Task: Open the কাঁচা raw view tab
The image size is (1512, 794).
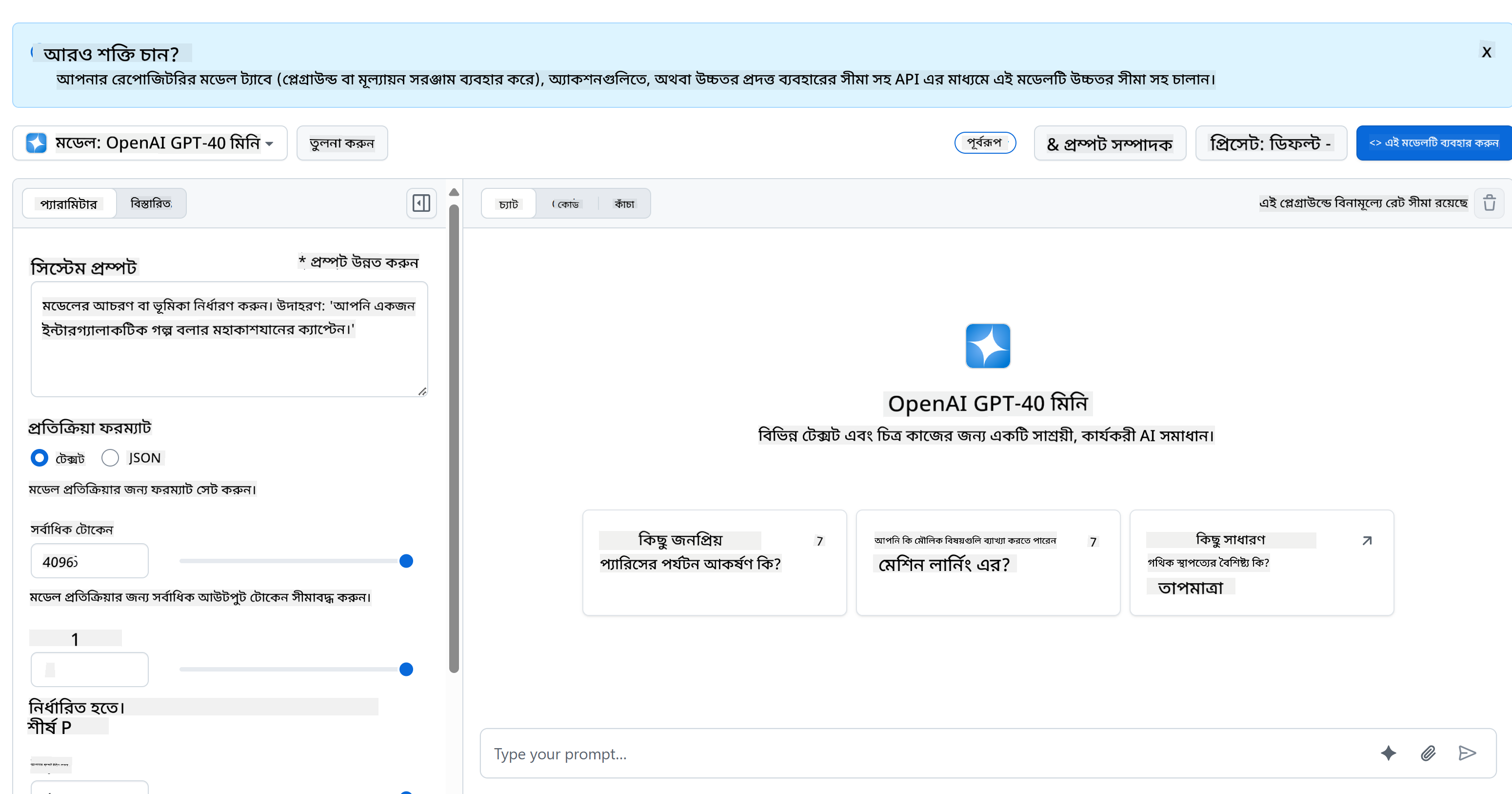Action: [624, 204]
